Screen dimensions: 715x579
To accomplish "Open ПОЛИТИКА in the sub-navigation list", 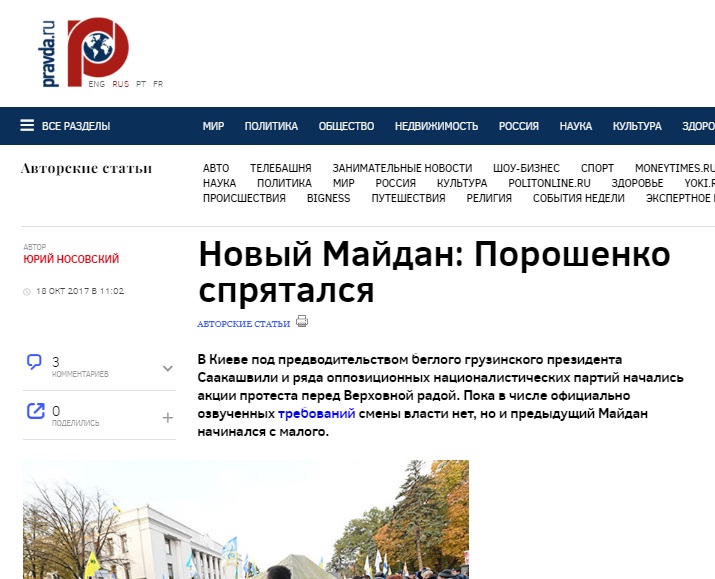I will coord(284,183).
